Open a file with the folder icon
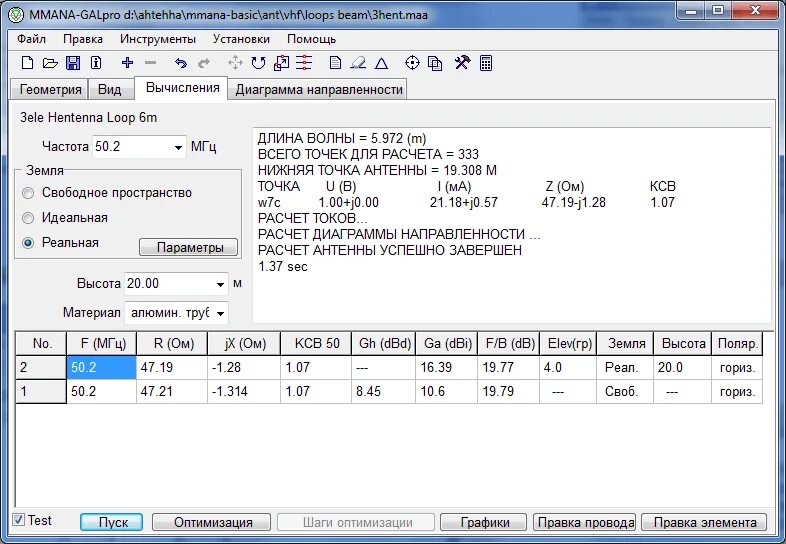The width and height of the screenshot is (786, 544). (x=50, y=63)
